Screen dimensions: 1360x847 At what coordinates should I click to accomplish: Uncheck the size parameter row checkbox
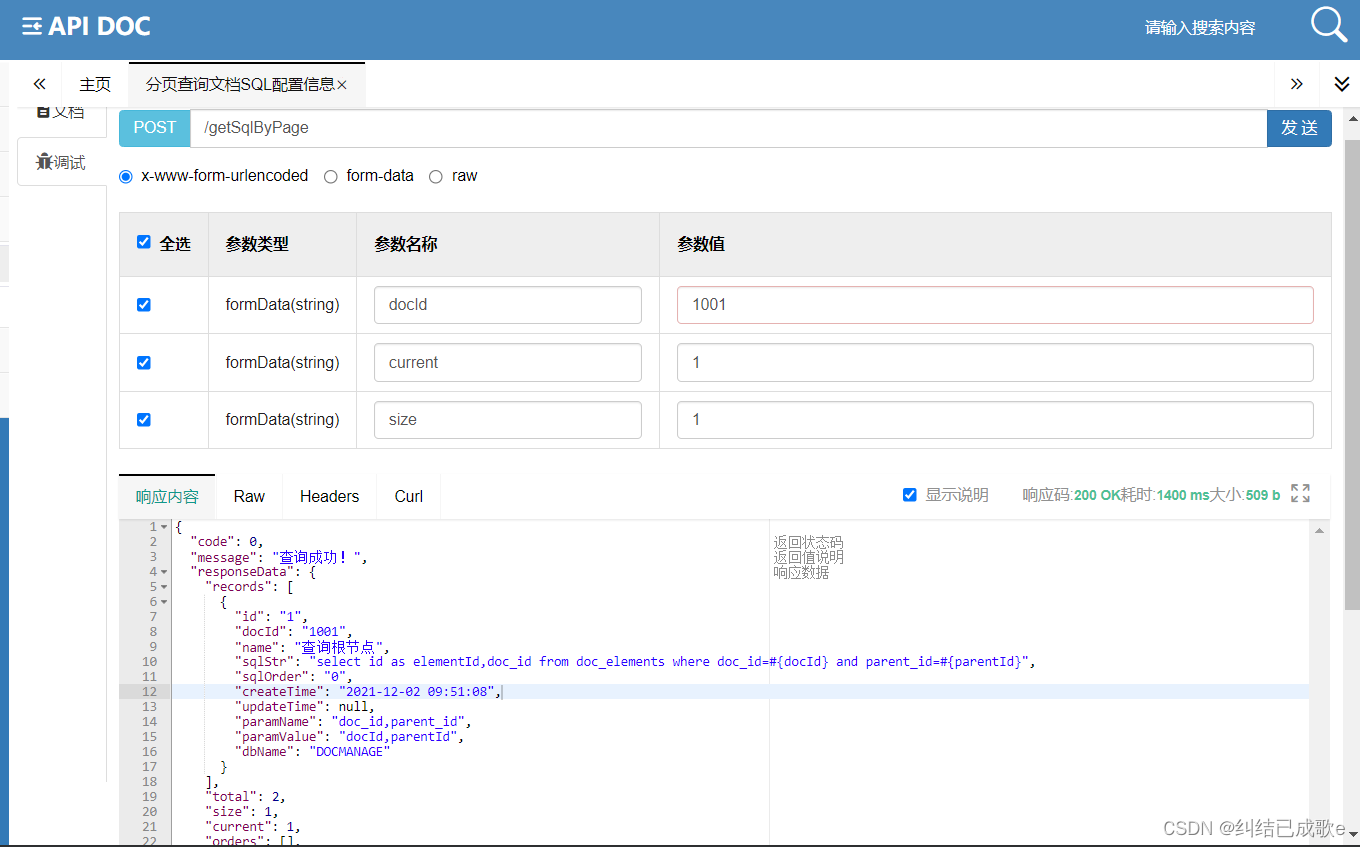click(x=144, y=419)
